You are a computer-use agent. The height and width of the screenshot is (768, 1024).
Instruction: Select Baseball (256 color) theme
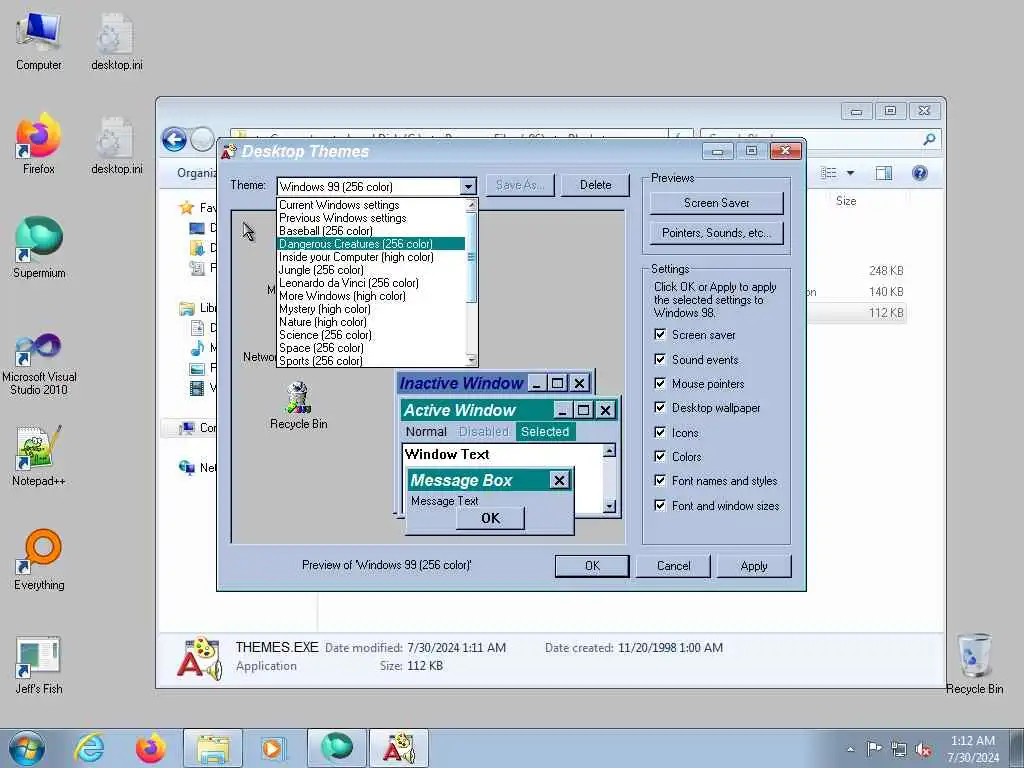pyautogui.click(x=371, y=231)
